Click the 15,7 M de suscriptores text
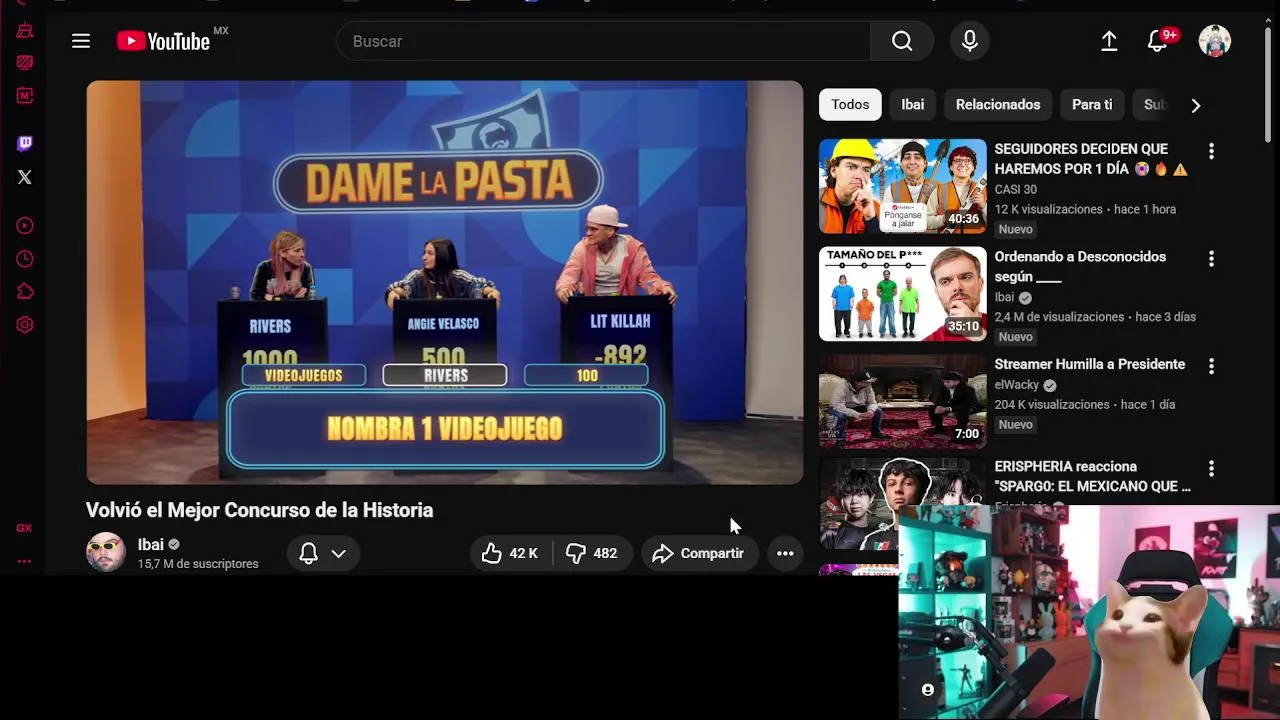 [198, 564]
